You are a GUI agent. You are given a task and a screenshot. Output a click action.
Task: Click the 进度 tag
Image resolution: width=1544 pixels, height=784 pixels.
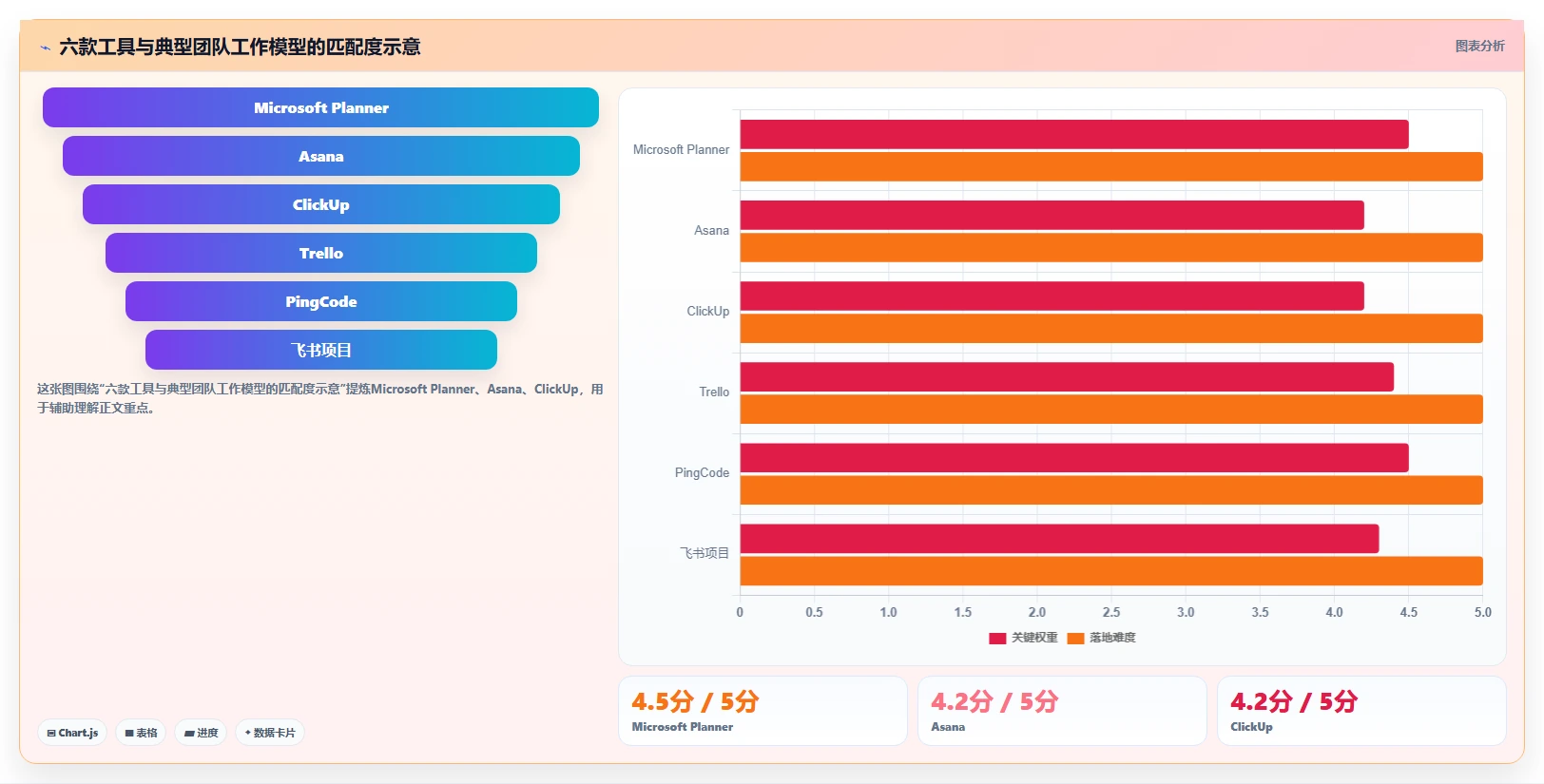click(x=201, y=733)
